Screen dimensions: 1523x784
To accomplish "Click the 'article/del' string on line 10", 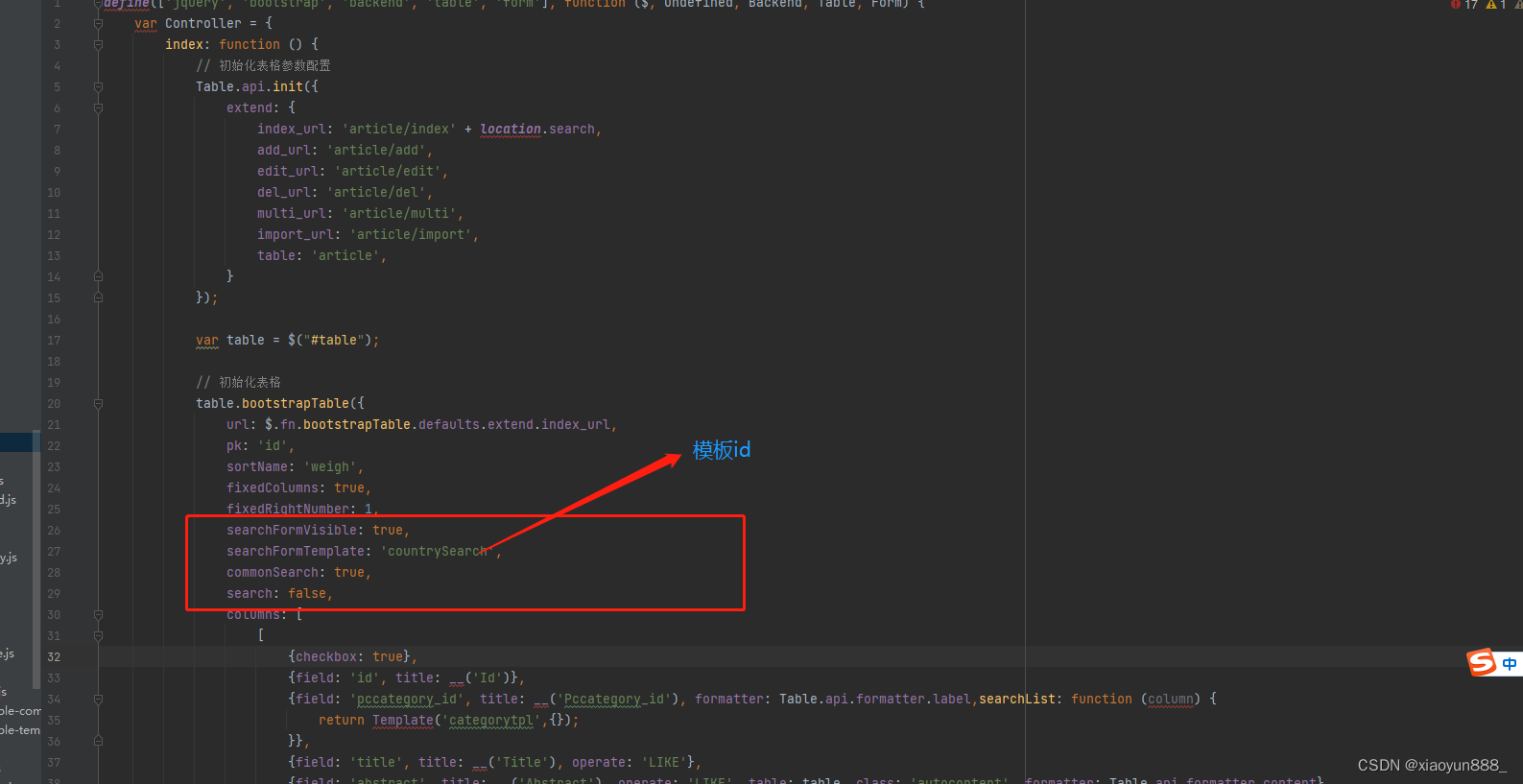I will [376, 192].
